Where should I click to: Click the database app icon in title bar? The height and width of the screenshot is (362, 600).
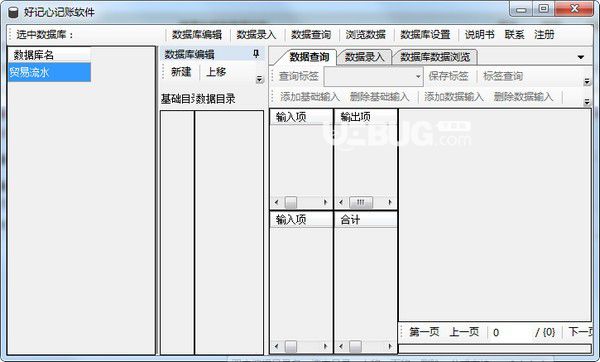(13, 12)
